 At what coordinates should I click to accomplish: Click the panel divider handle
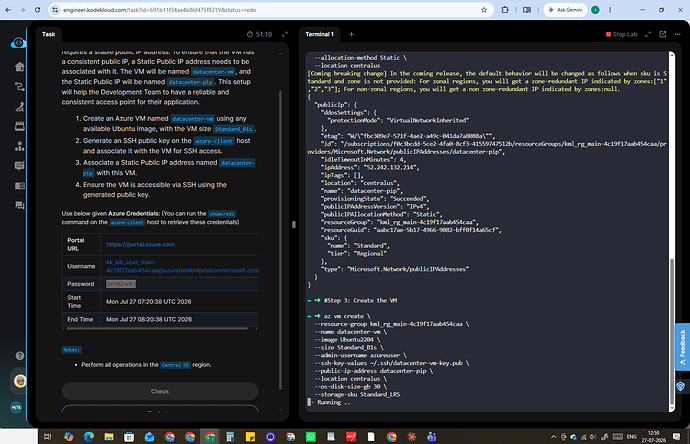pos(294,224)
